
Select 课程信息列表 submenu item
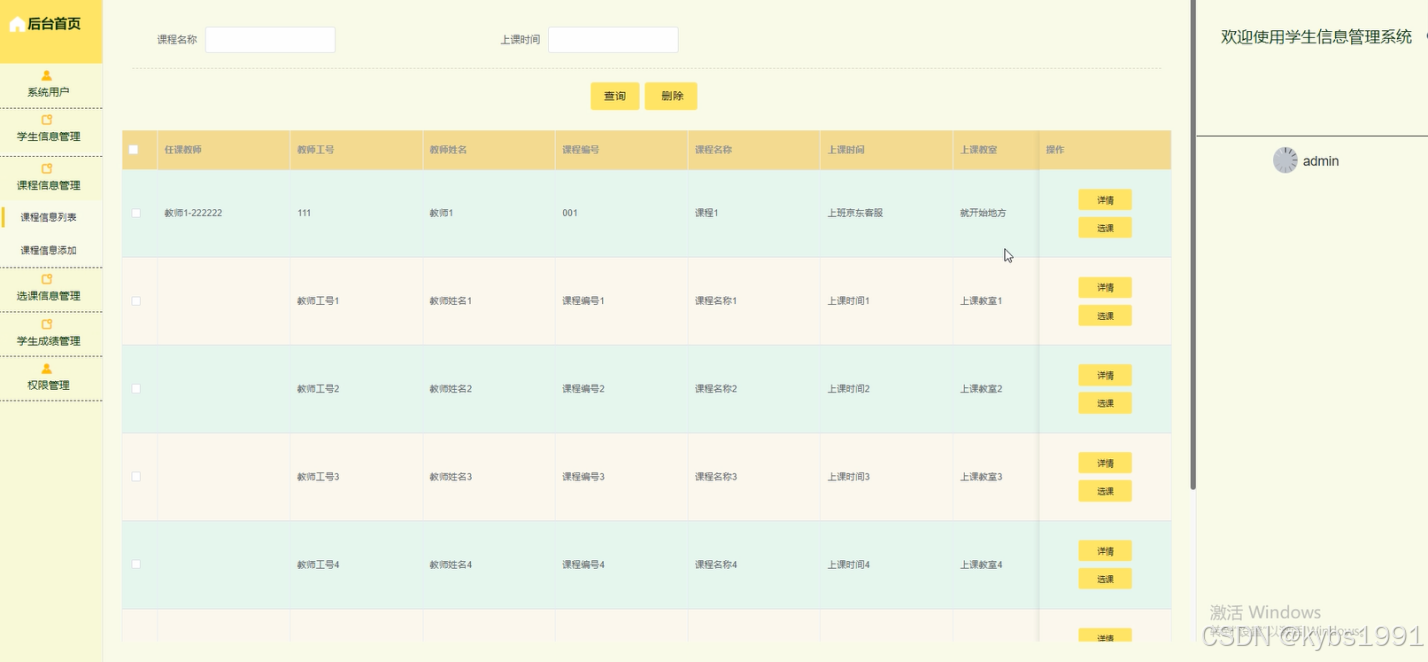49,217
